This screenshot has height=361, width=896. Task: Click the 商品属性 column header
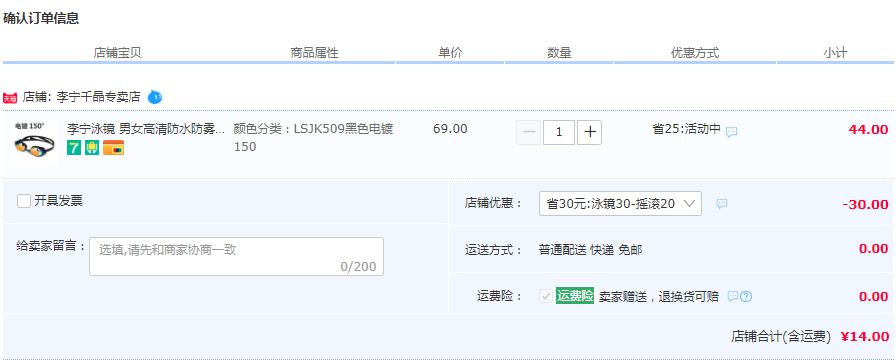[x=314, y=53]
